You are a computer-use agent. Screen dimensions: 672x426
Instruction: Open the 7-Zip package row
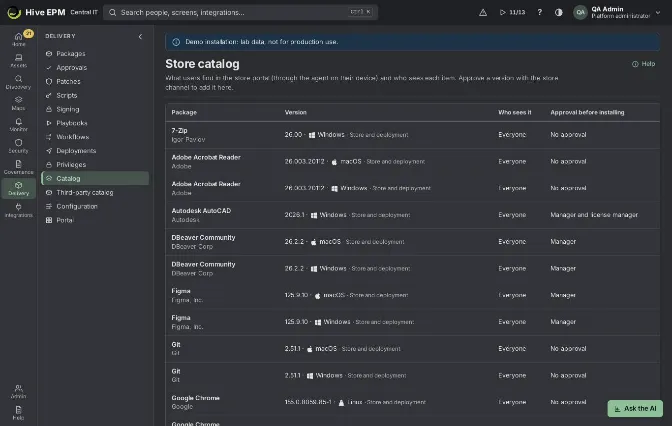[x=412, y=135]
